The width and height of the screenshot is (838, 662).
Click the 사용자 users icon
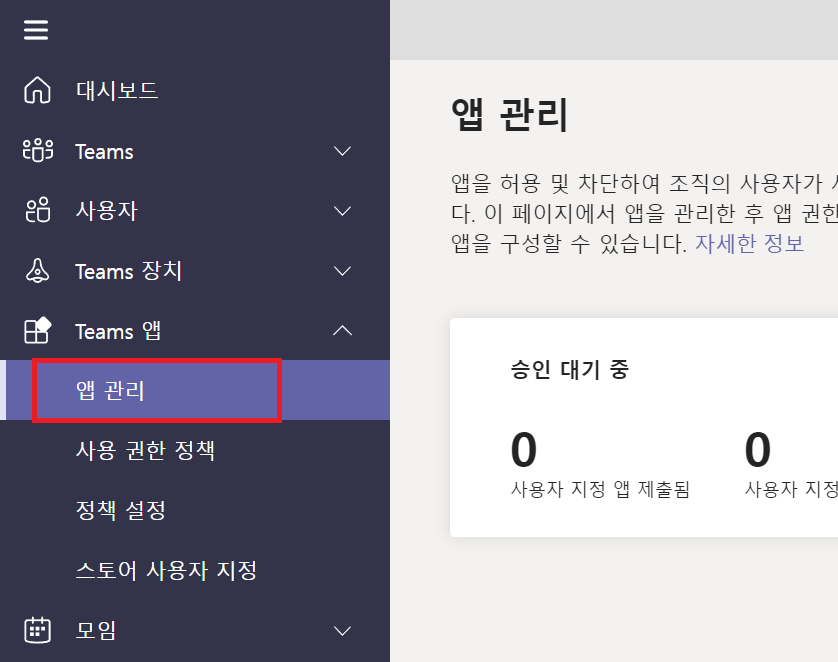(x=37, y=211)
